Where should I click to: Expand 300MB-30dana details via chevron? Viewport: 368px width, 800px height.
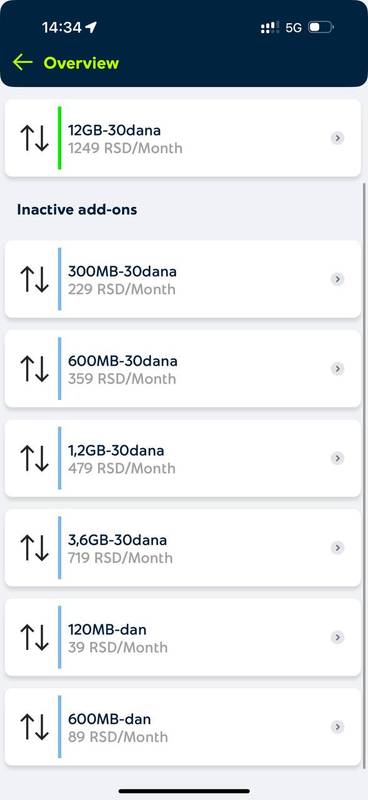tap(337, 279)
